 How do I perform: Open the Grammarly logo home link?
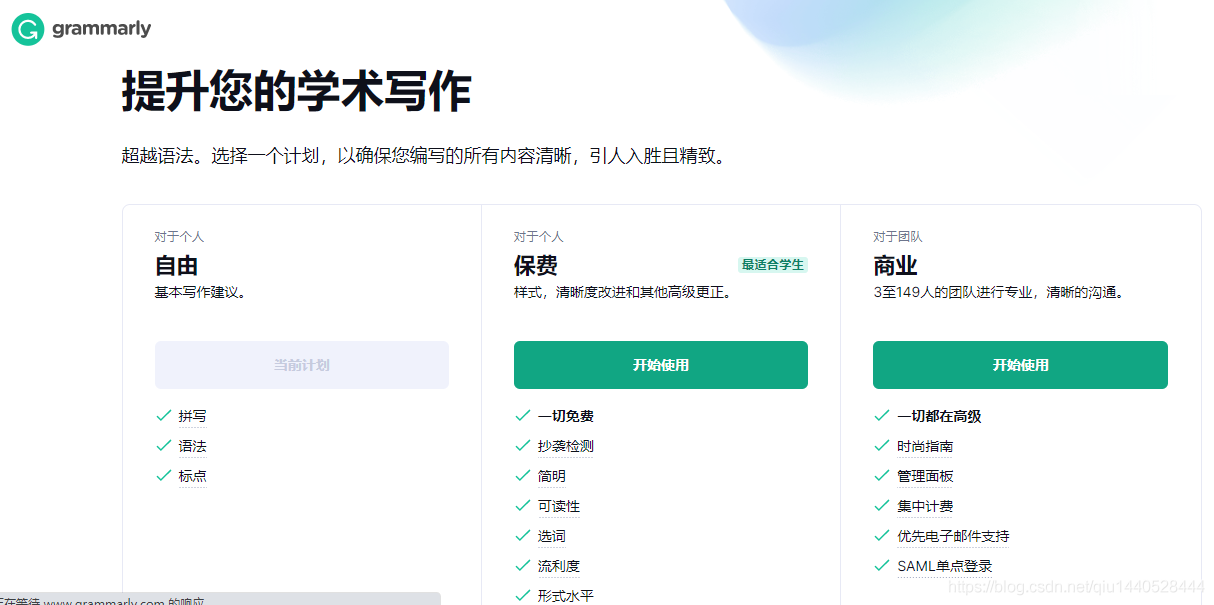pyautogui.click(x=81, y=29)
